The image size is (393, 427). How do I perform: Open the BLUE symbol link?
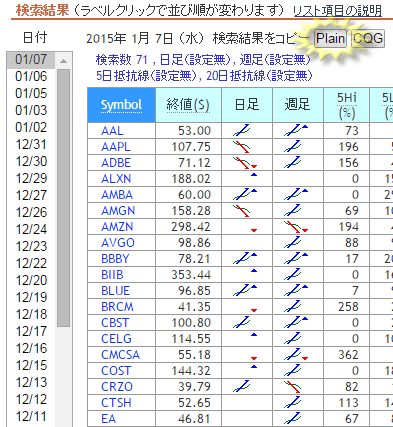coord(115,291)
